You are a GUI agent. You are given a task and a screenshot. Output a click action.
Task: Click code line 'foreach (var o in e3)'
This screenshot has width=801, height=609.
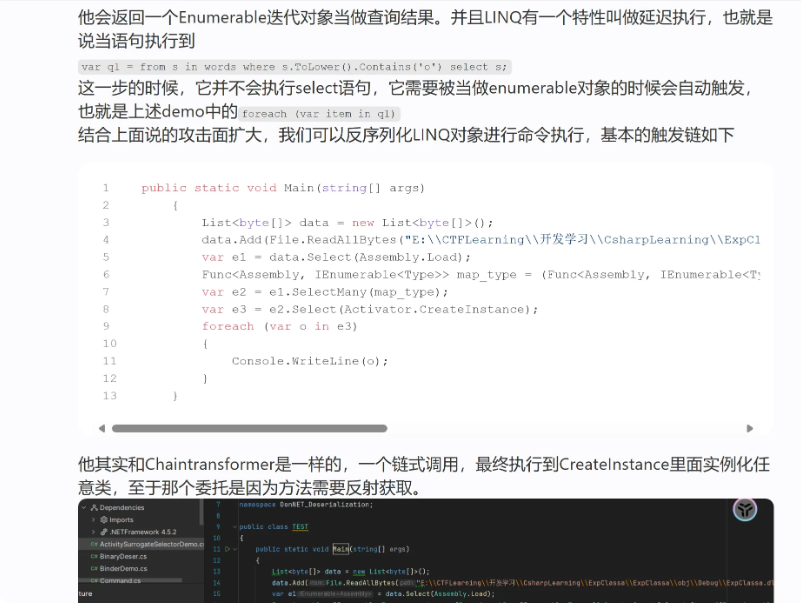tap(279, 326)
